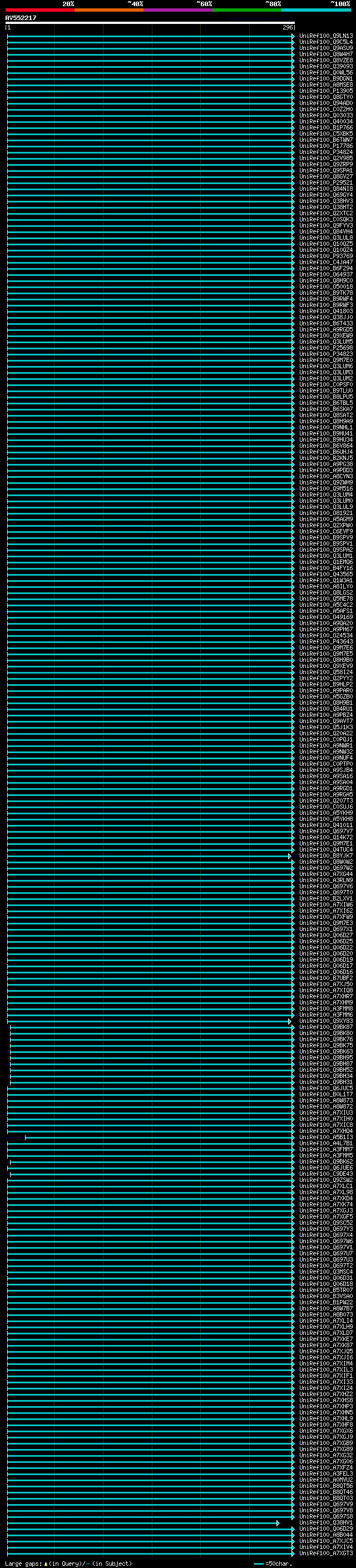The width and height of the screenshot is (356, 1568).
Task: Select the last hit UniRef100_A7XGT3
Action: click(x=326, y=1554)
